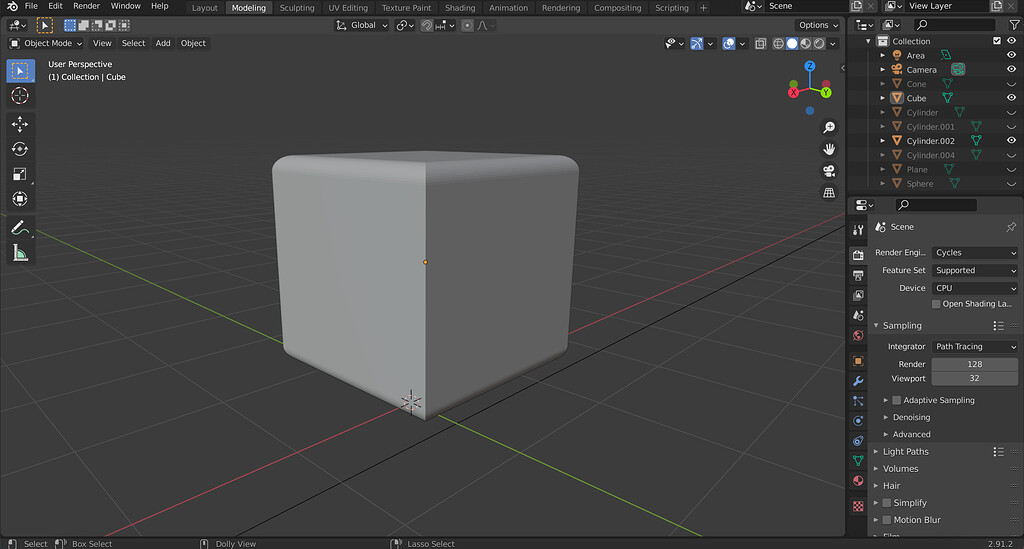Open Feature Set Supported dropdown
This screenshot has height=549, width=1024.
coord(974,270)
